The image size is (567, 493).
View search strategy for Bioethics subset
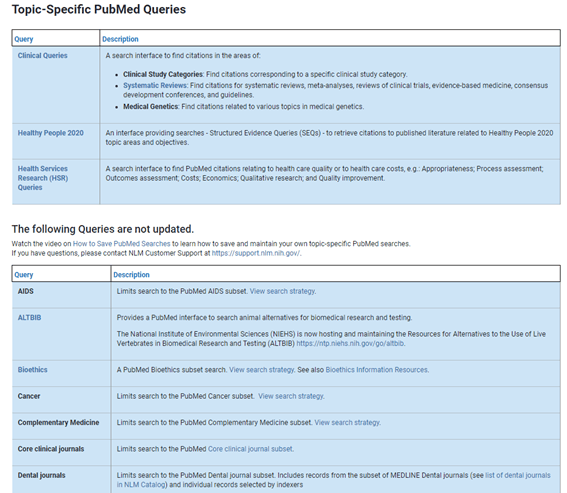[x=262, y=370]
